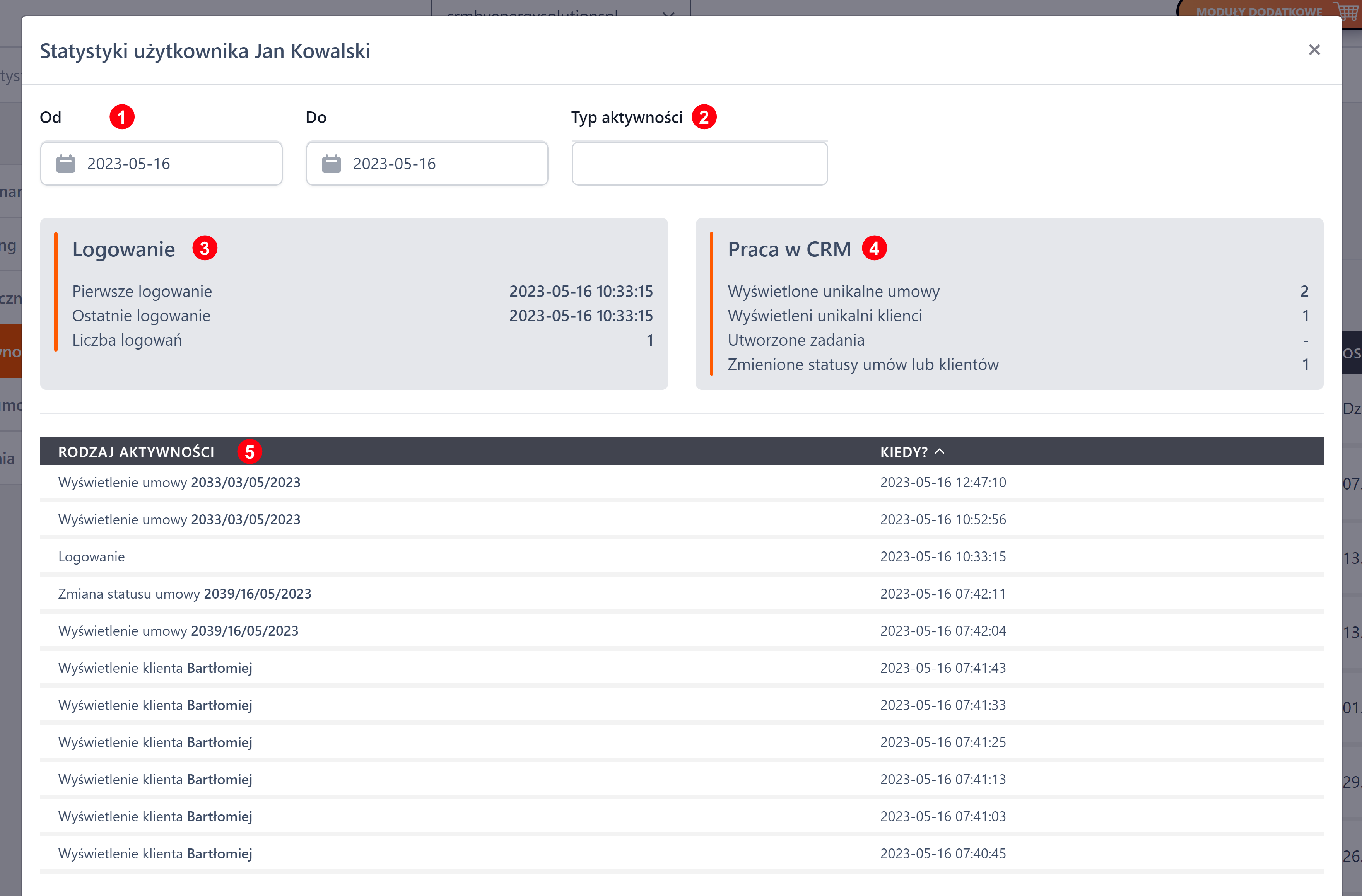The width and height of the screenshot is (1362, 896).
Task: Click client Bartłomiej at 07:40:45 row
Action: tap(219, 854)
